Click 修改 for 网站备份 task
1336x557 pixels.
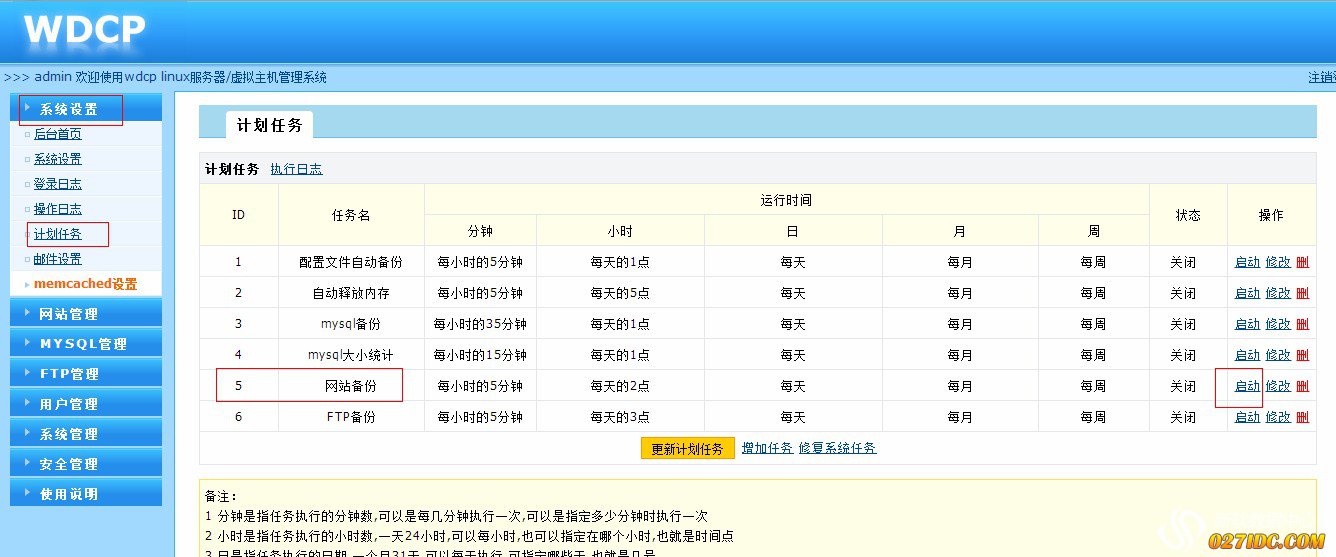(x=1278, y=386)
